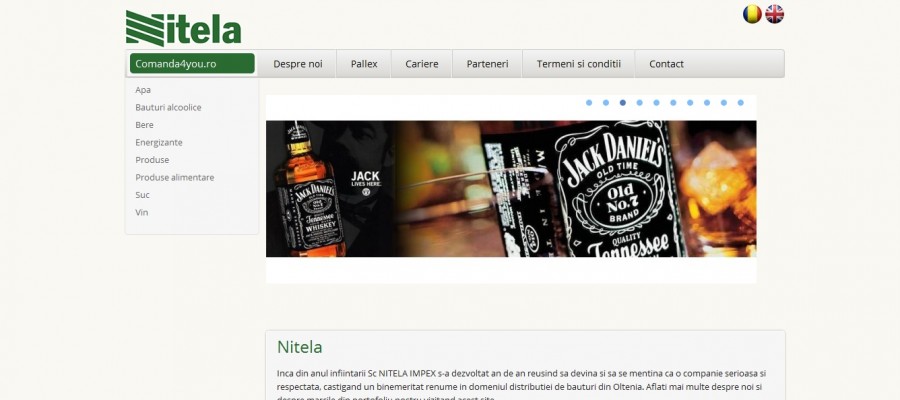Jump to the seventh slider dot
900x400 pixels.
tap(690, 103)
